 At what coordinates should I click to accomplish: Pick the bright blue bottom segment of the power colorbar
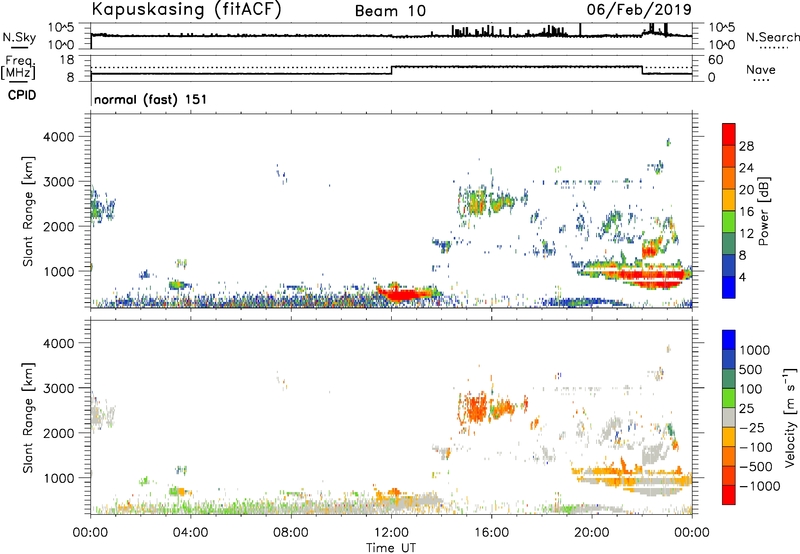click(729, 288)
